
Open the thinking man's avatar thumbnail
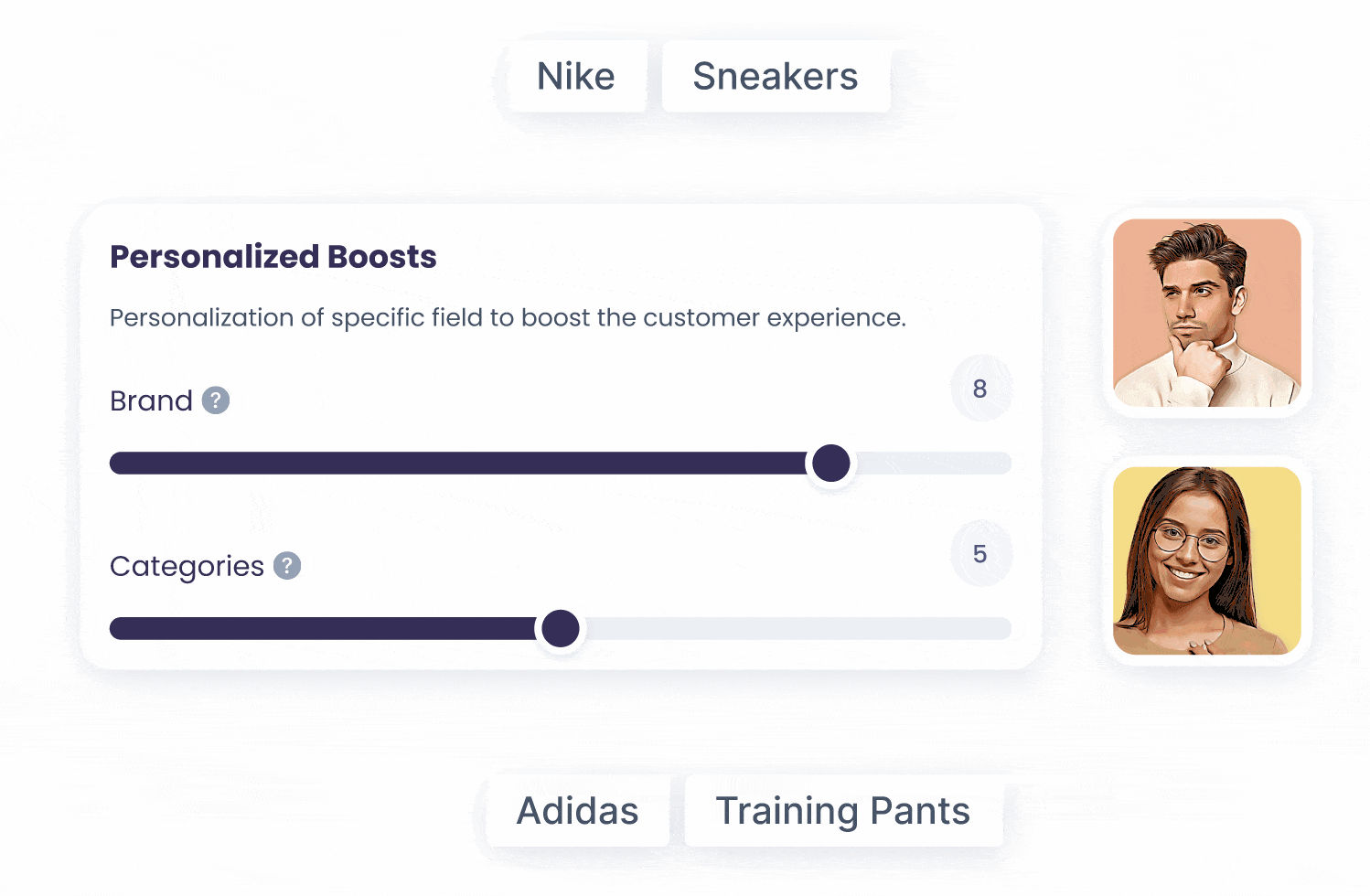click(x=1206, y=313)
